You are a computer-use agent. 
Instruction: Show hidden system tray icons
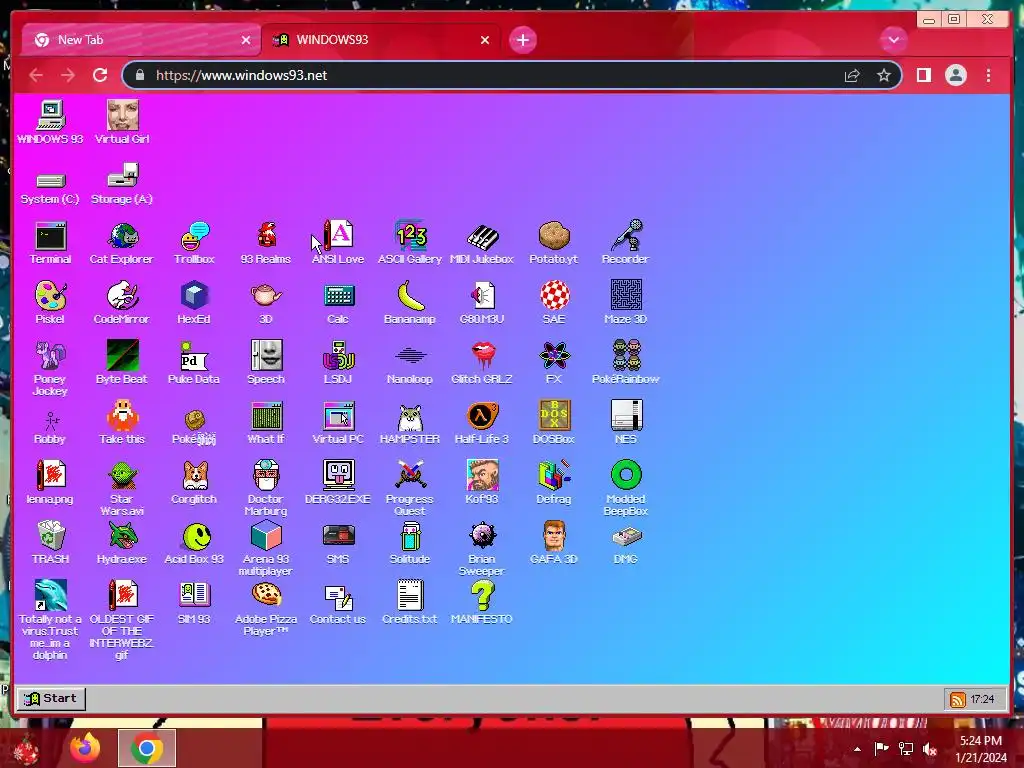[x=857, y=749]
